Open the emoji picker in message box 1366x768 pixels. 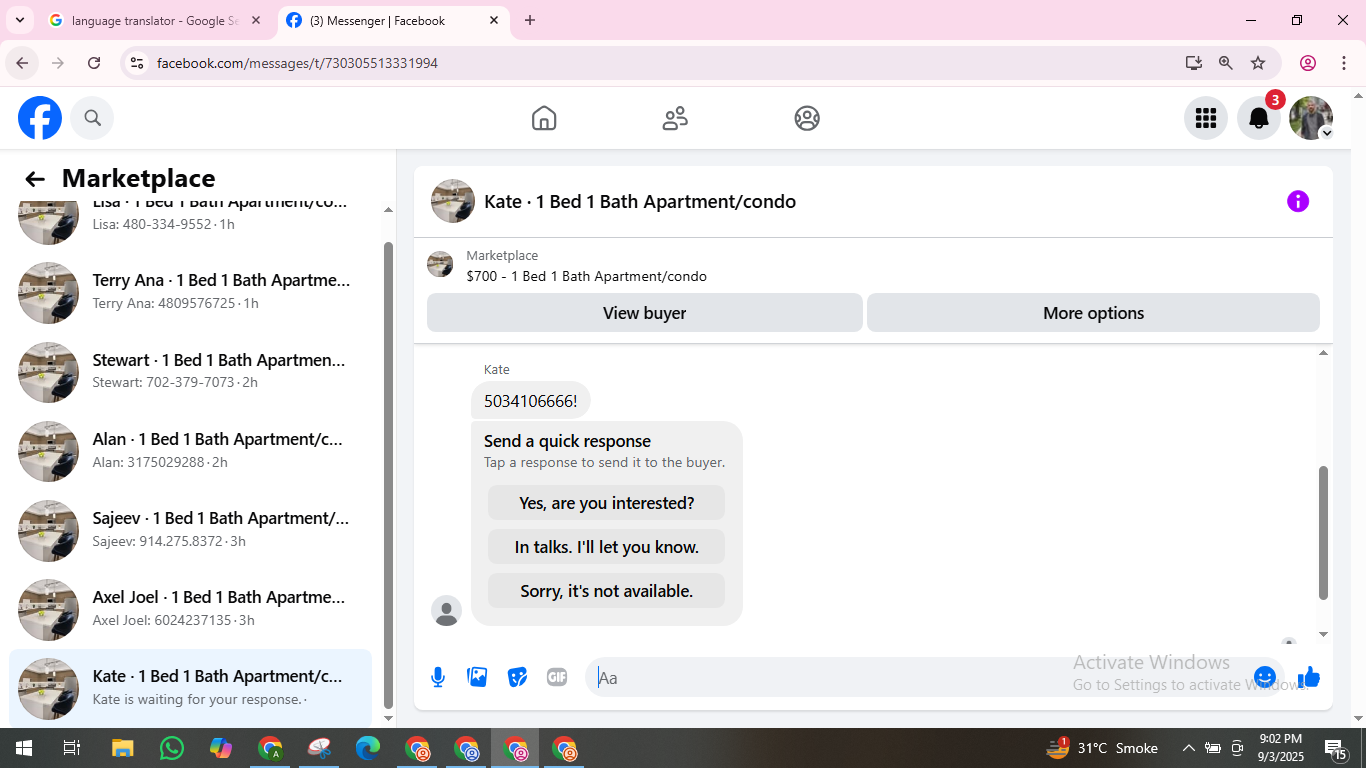pyautogui.click(x=1265, y=677)
